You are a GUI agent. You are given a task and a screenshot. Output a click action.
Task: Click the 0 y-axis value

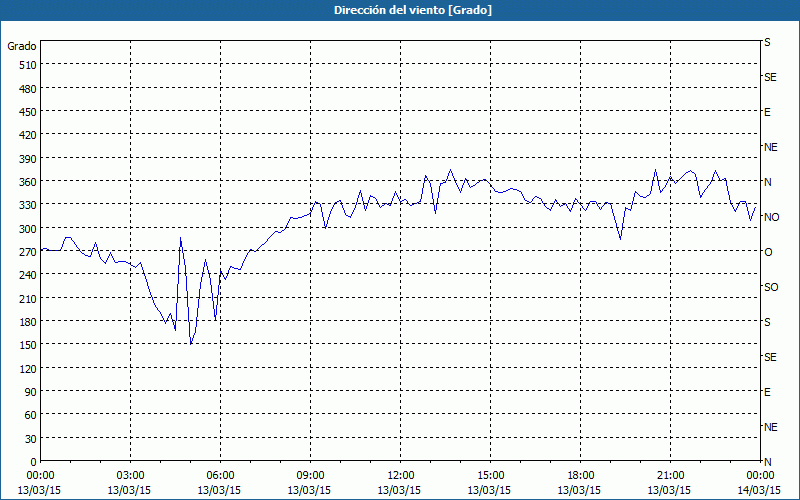[34, 462]
